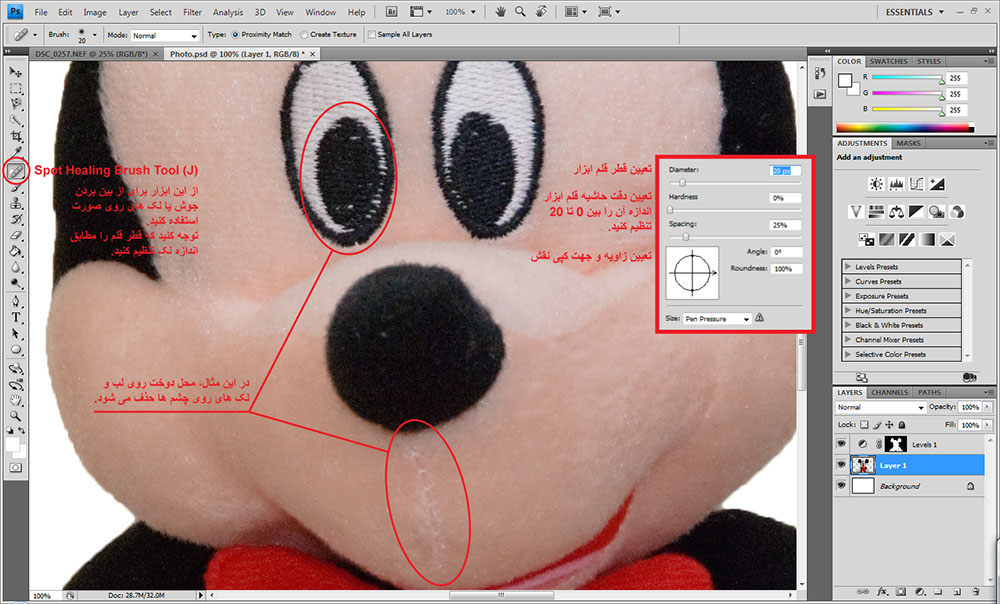
Task: Toggle lock image pixels
Action: click(877, 425)
